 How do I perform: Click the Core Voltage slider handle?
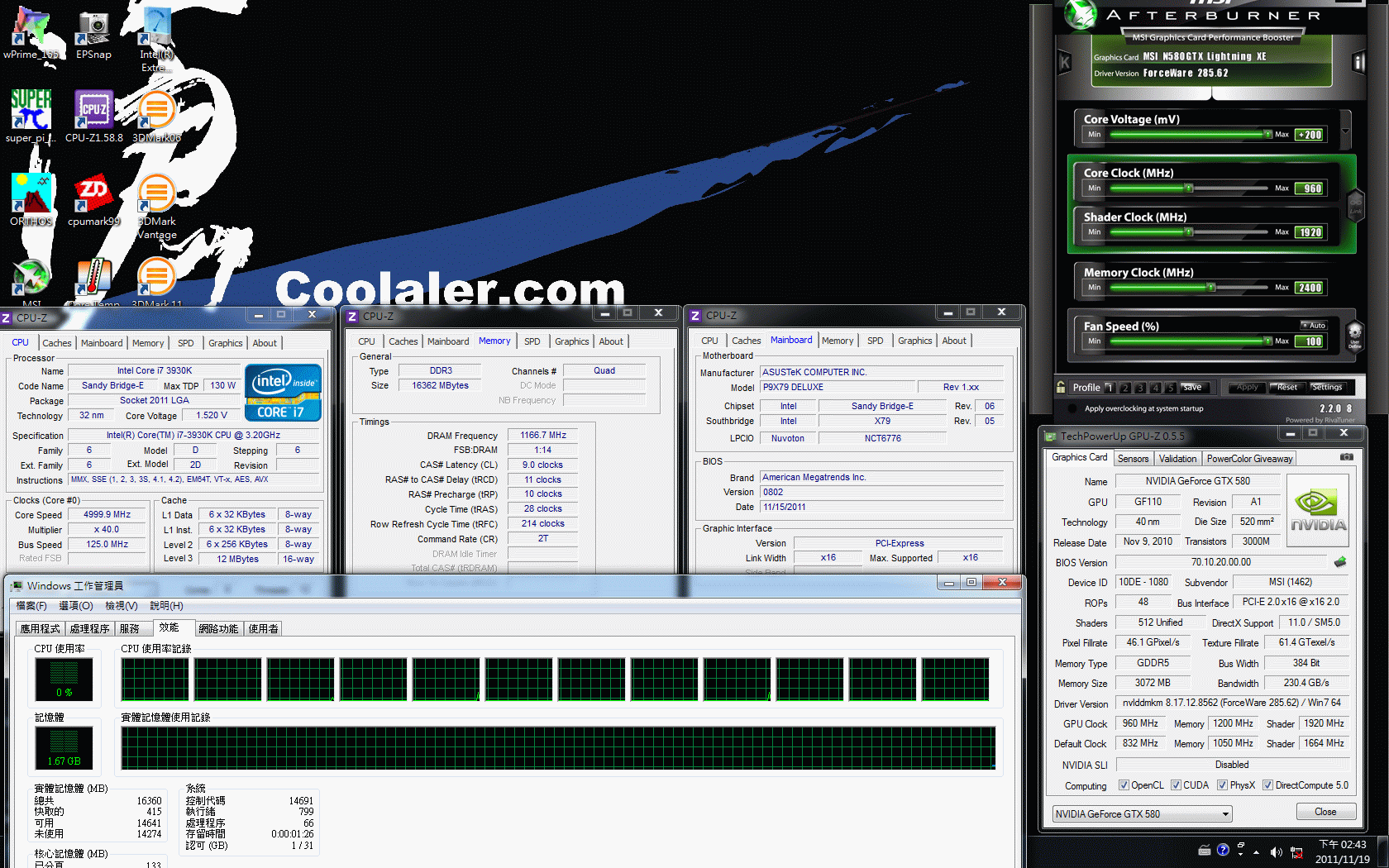(x=1267, y=135)
